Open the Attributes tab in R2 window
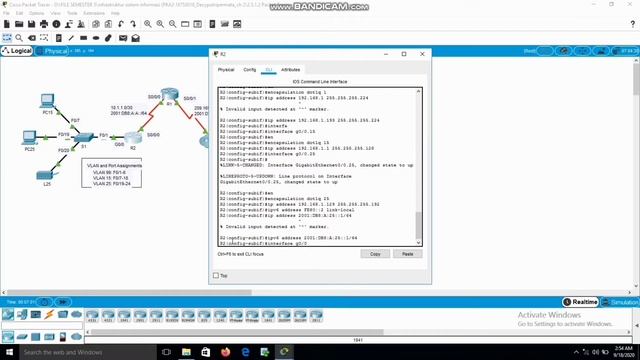 click(291, 70)
